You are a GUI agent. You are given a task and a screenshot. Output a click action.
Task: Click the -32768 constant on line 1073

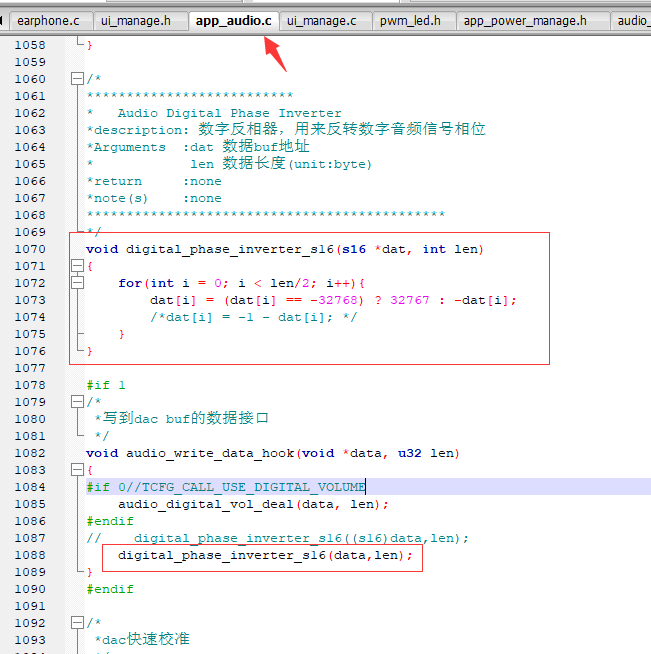coord(336,300)
